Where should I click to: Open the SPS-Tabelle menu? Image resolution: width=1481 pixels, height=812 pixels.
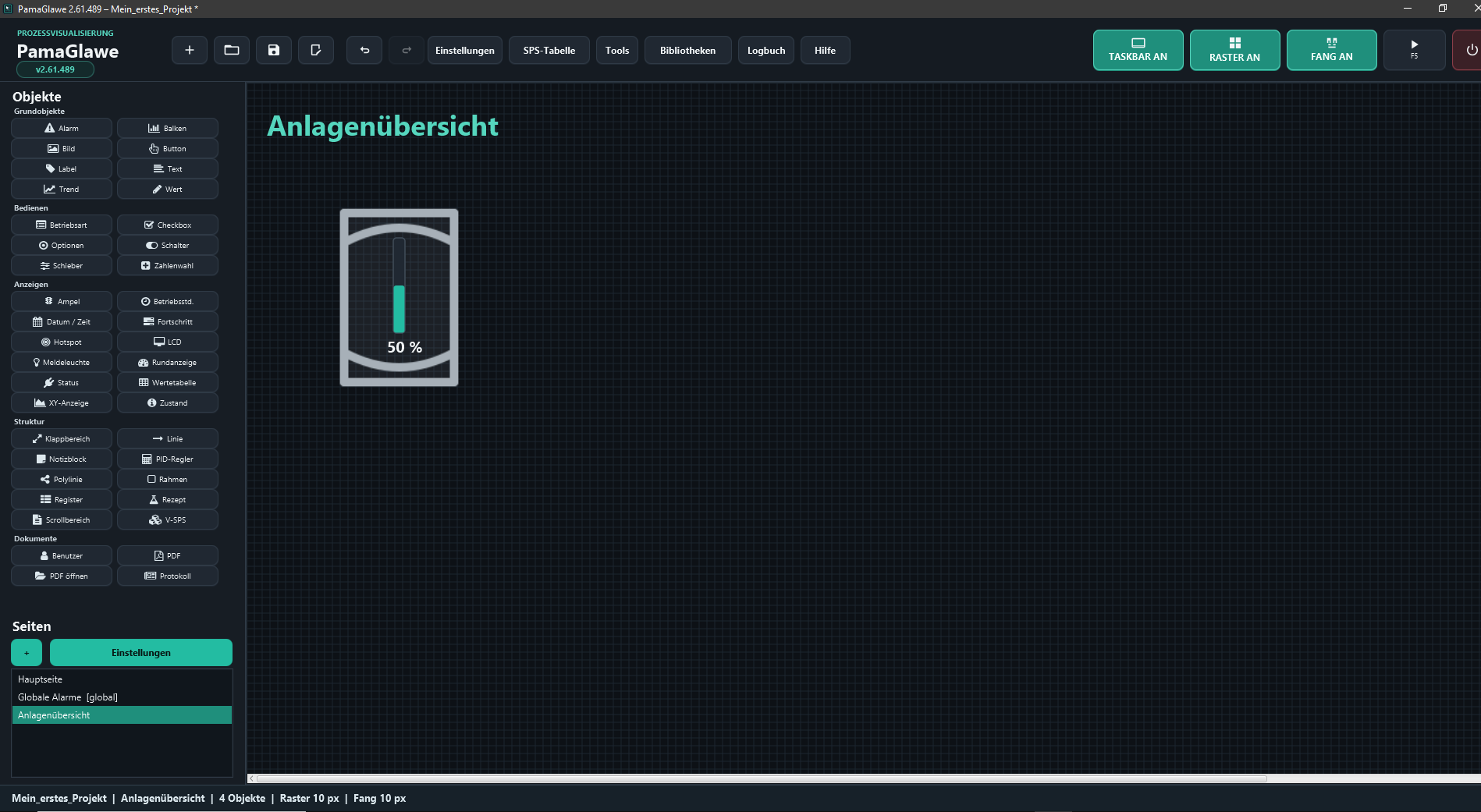pos(549,50)
